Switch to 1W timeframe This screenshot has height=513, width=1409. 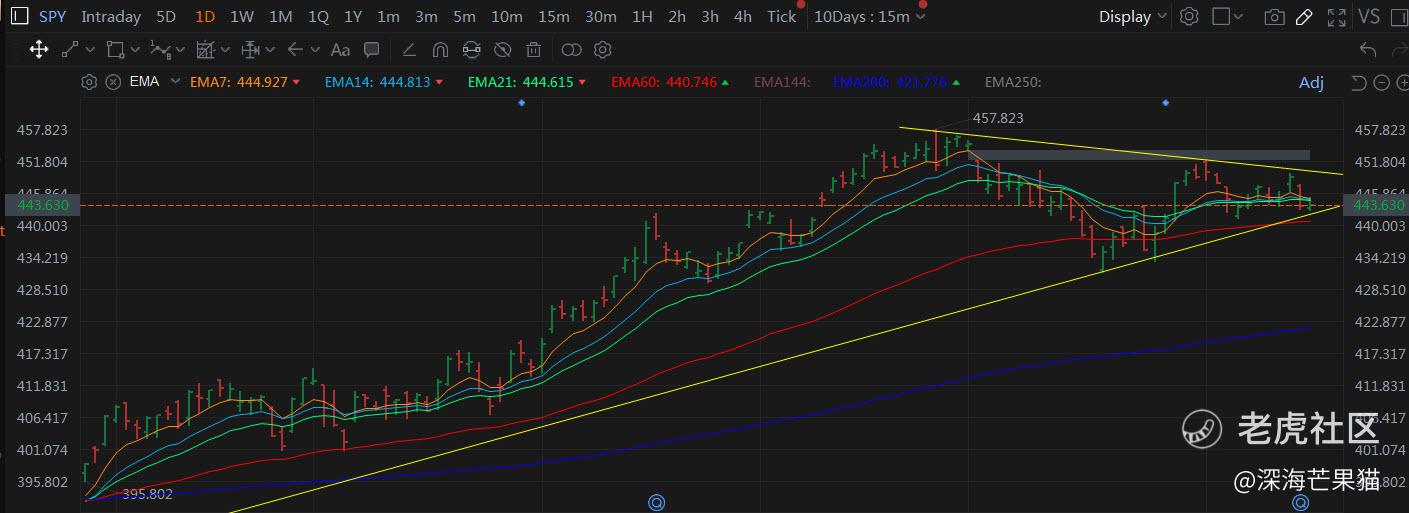241,16
